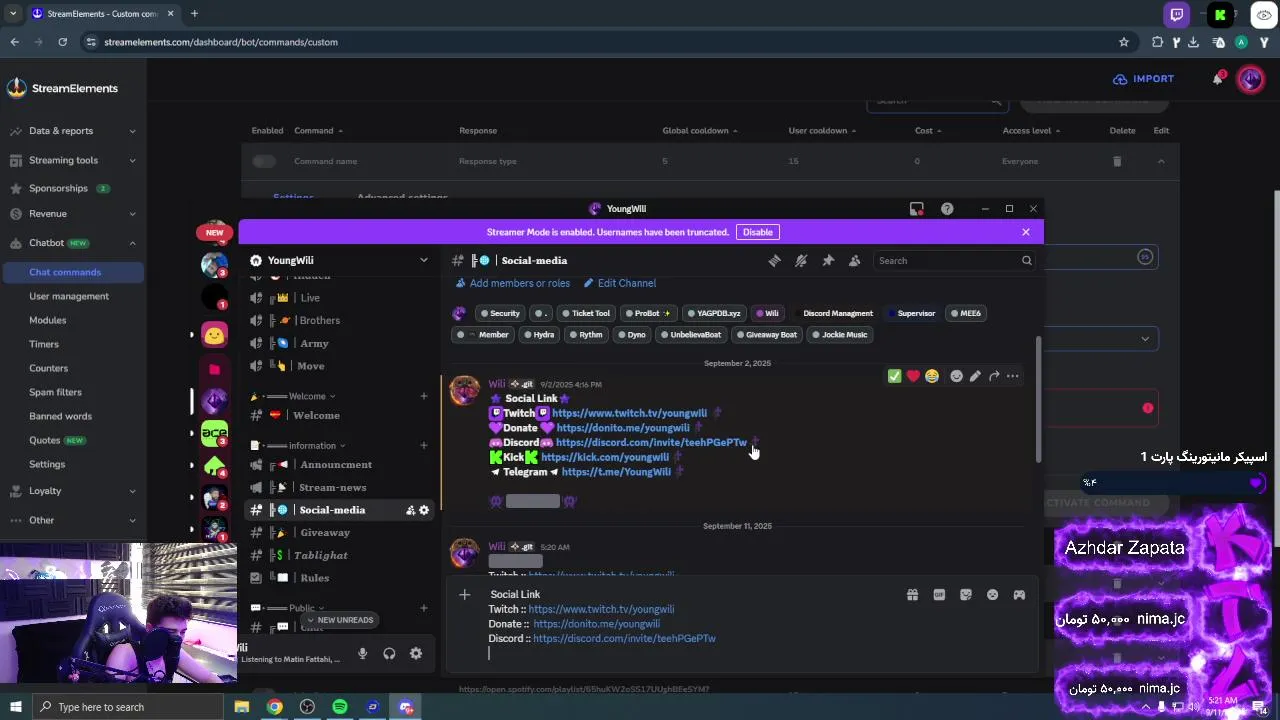Add the laughing emoji reaction
Viewport: 1280px width, 720px height.
(932, 376)
